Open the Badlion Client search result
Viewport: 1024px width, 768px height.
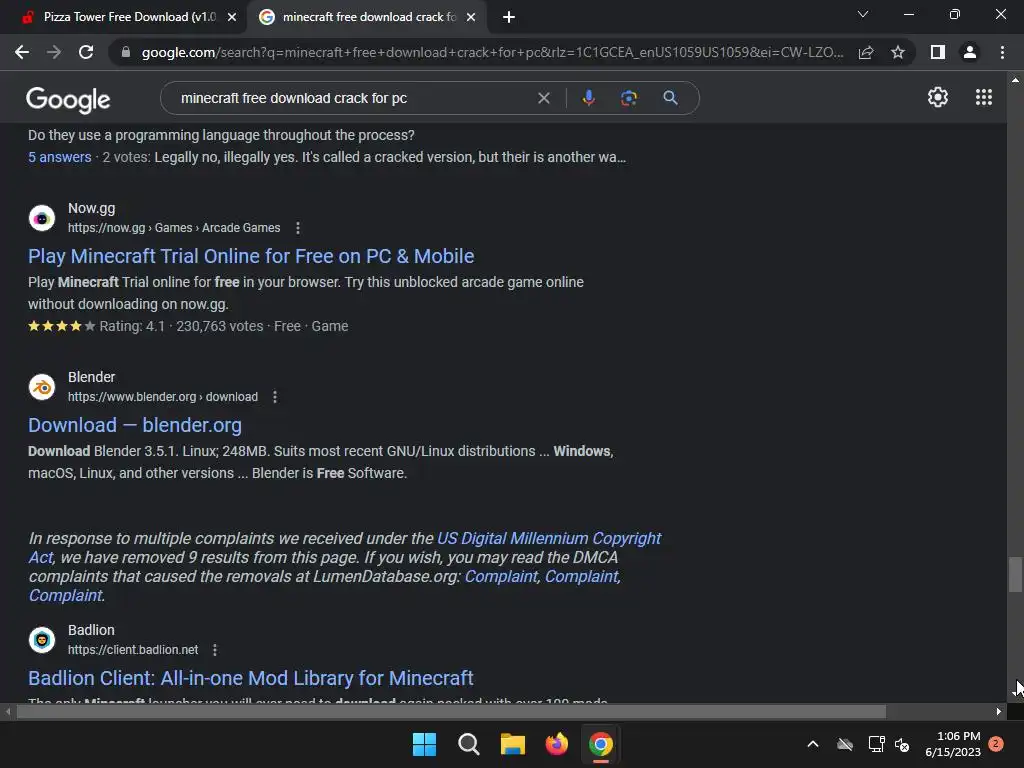251,678
